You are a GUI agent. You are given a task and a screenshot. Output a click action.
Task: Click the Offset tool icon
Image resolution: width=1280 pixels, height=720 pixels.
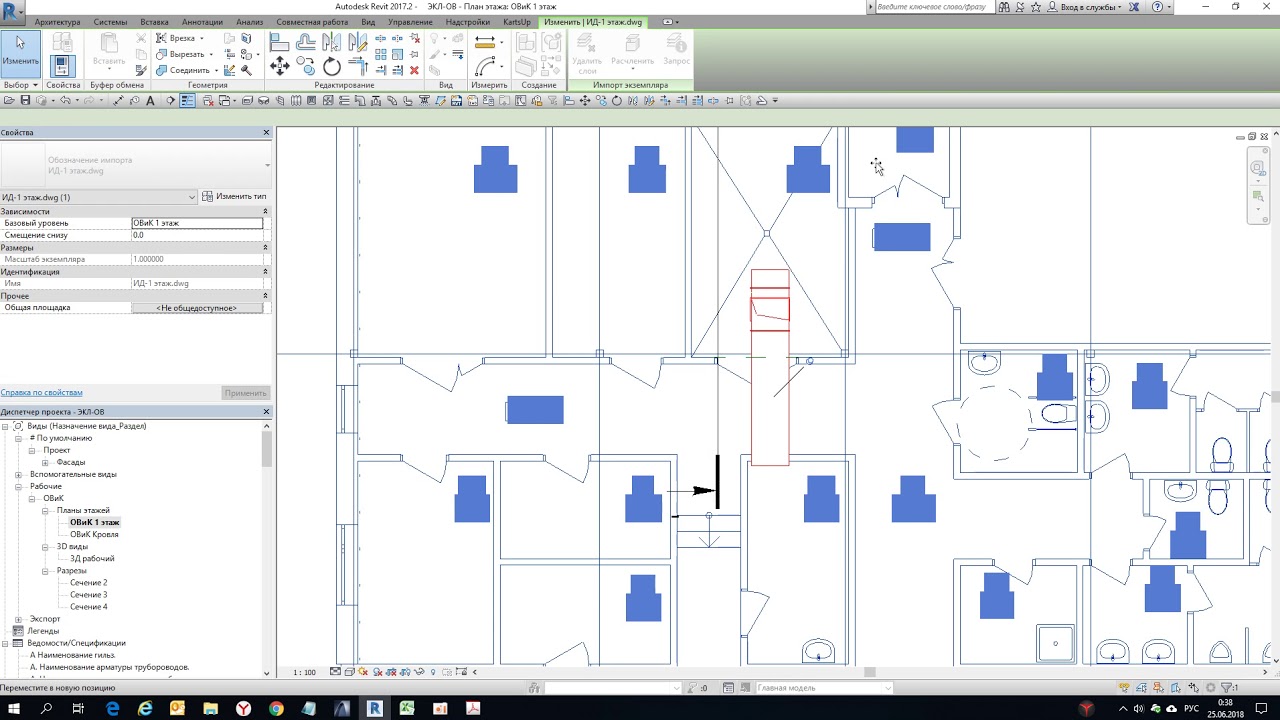pos(306,42)
